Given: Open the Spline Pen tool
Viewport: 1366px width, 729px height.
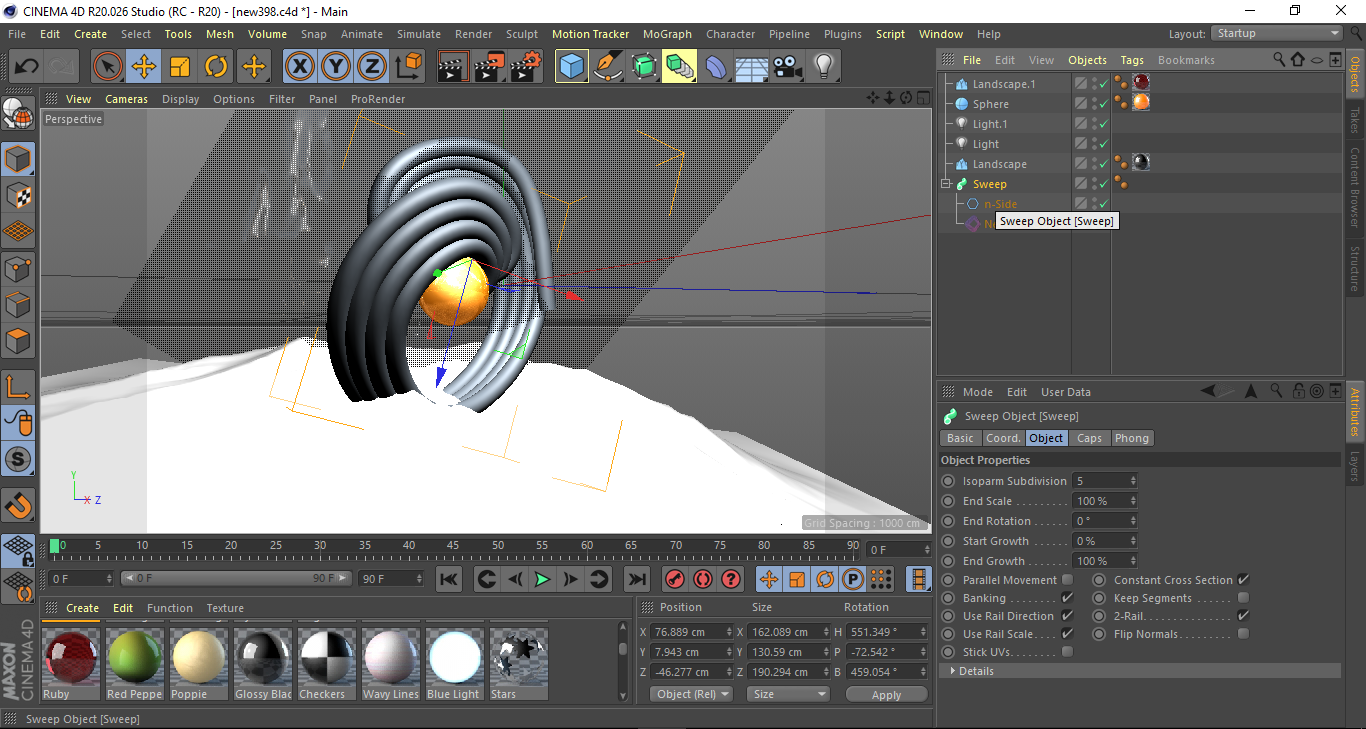Looking at the screenshot, I should click(607, 67).
